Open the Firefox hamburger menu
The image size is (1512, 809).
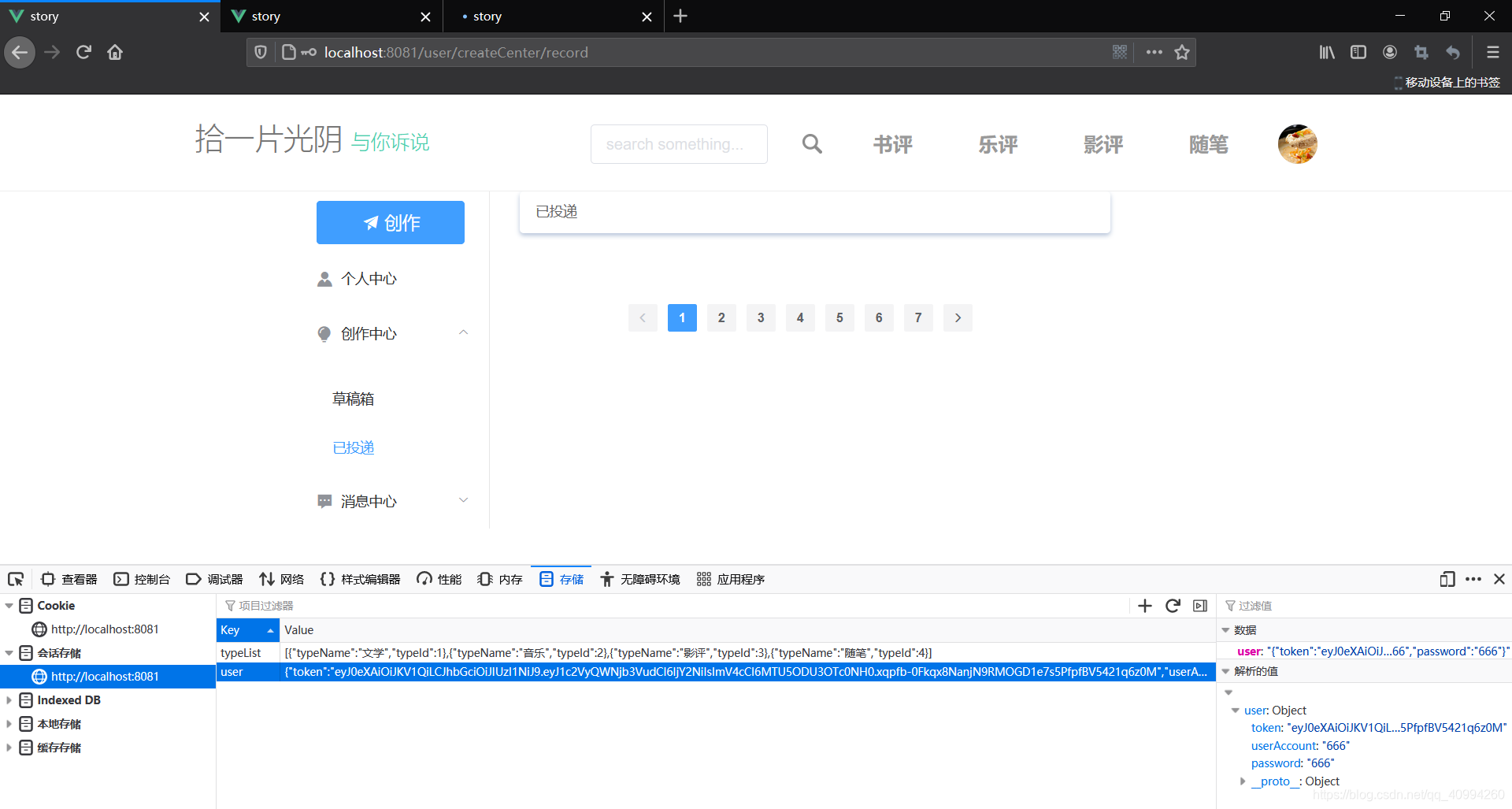click(1492, 52)
